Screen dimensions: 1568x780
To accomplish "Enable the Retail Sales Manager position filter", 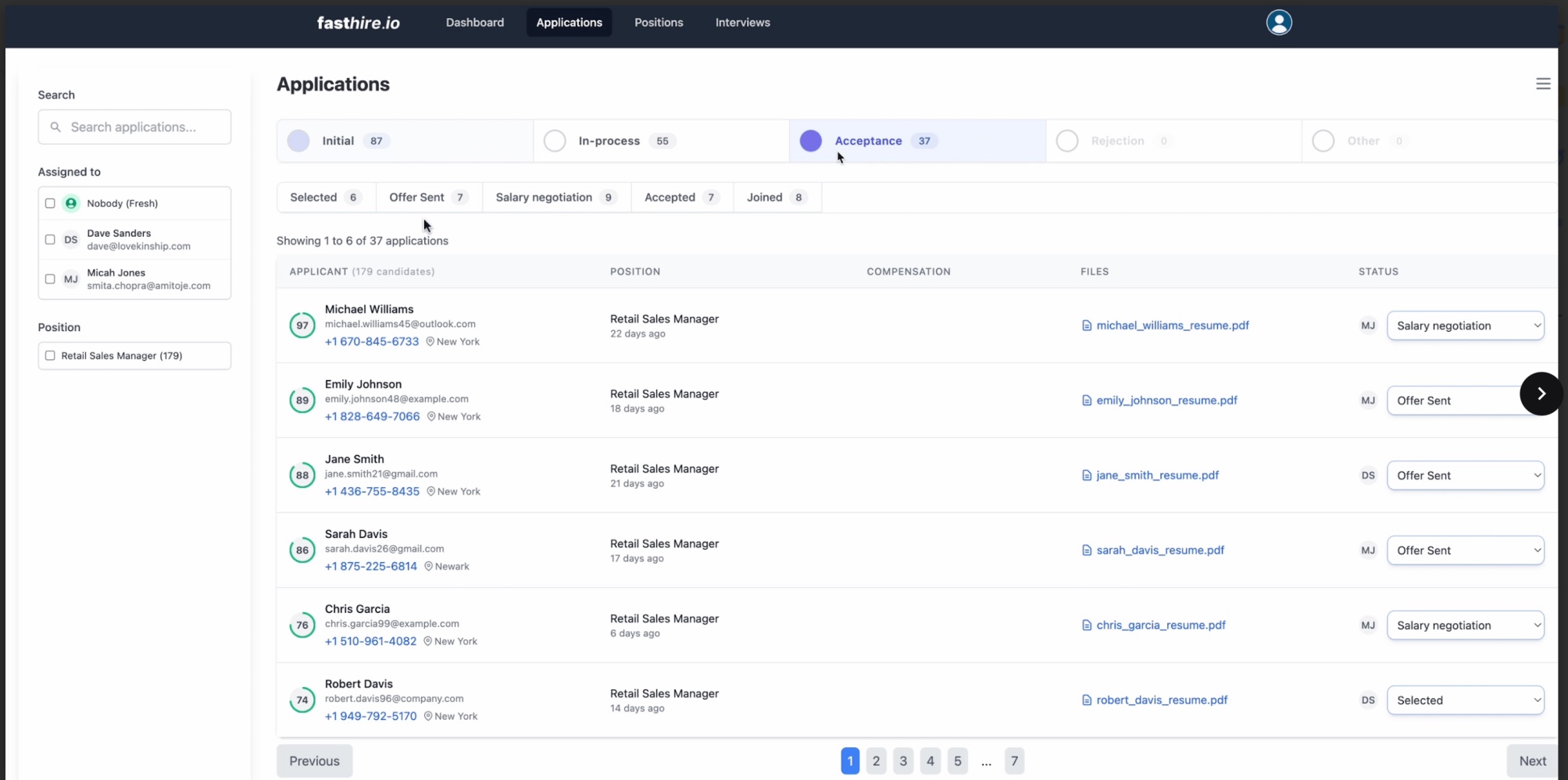I will 50,356.
